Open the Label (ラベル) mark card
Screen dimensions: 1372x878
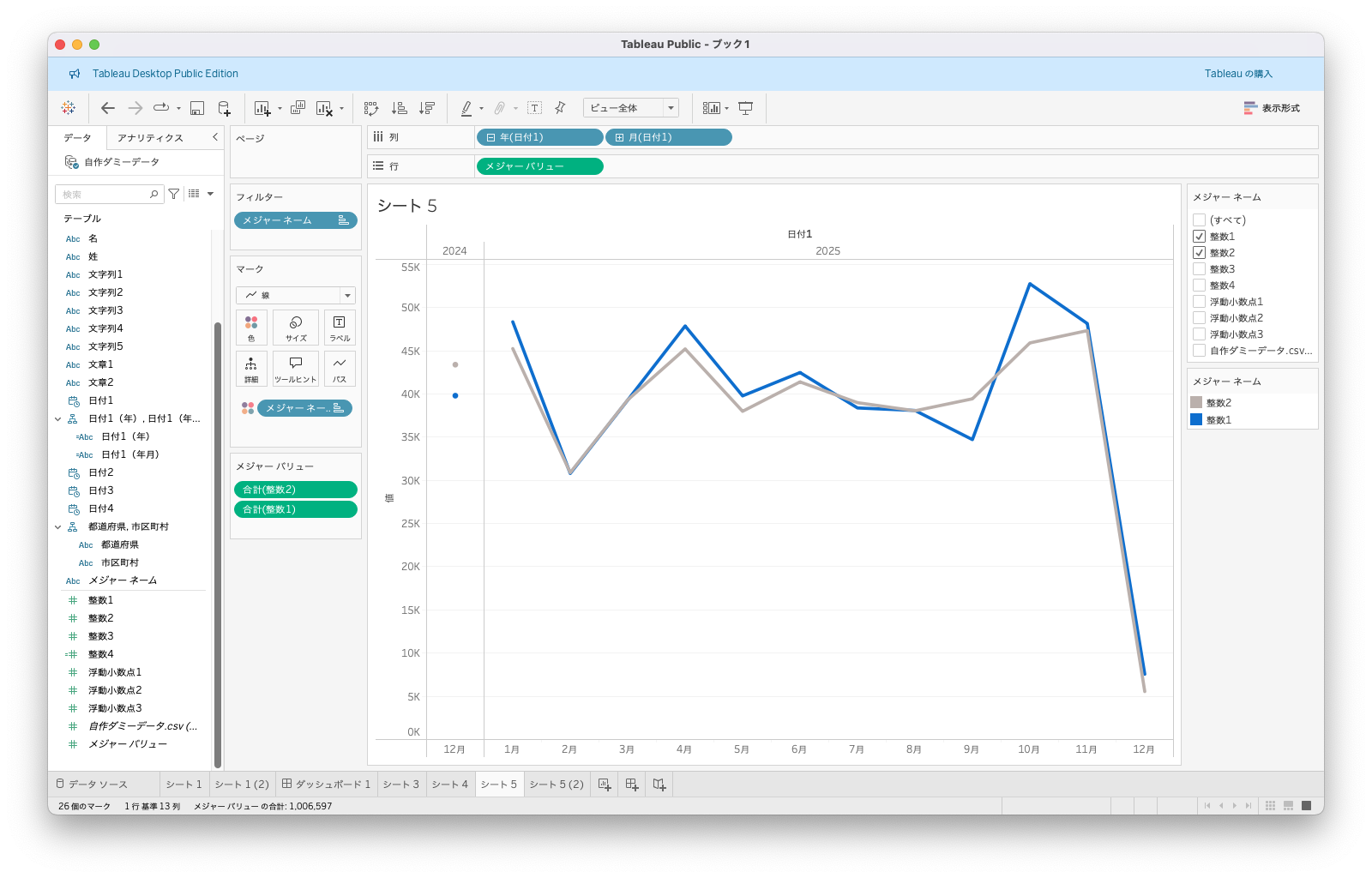pyautogui.click(x=340, y=328)
